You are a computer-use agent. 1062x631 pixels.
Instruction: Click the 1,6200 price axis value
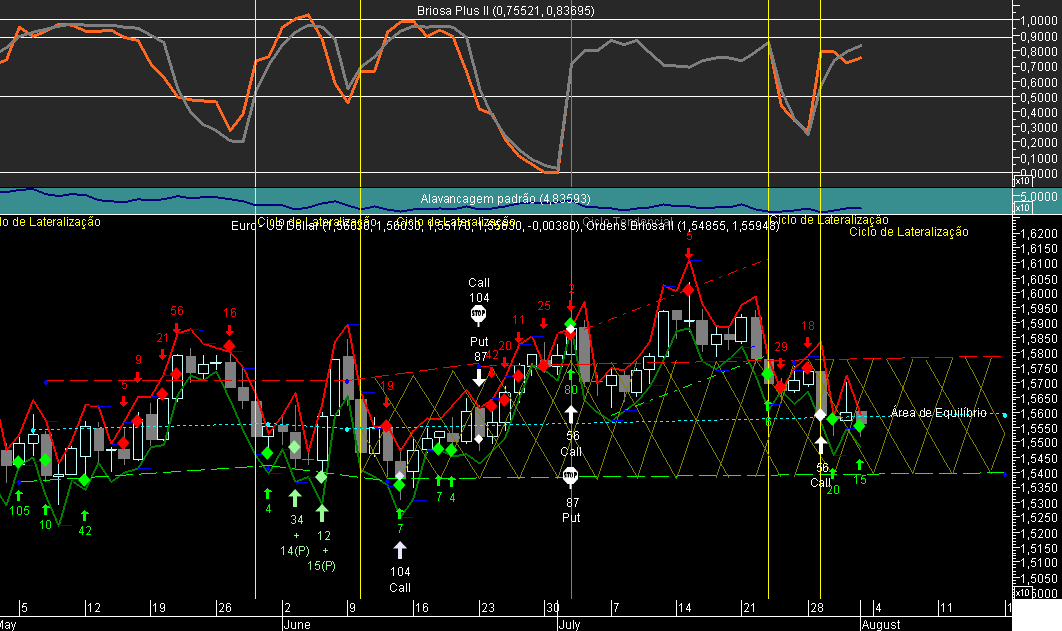(x=1039, y=234)
